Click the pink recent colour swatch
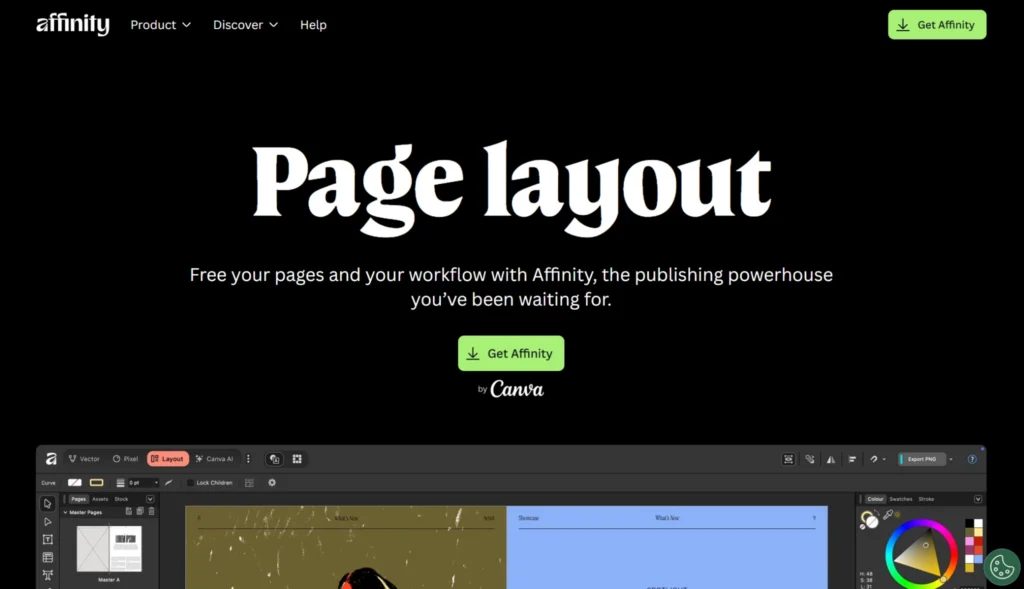 (969, 542)
